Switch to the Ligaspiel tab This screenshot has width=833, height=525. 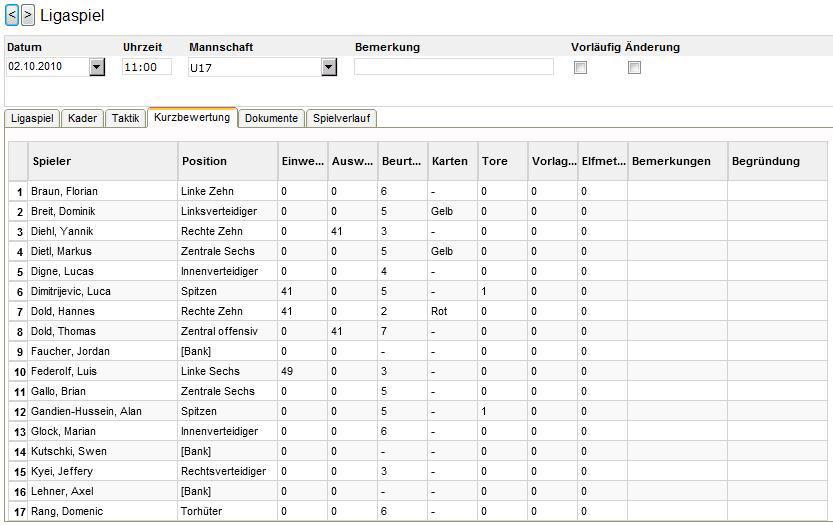click(32, 118)
